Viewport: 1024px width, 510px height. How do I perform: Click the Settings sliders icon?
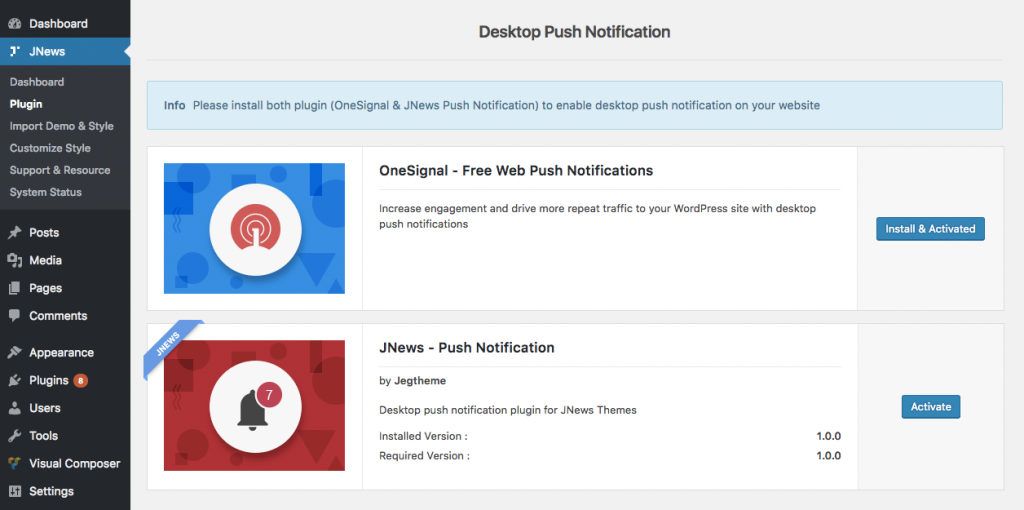point(14,492)
